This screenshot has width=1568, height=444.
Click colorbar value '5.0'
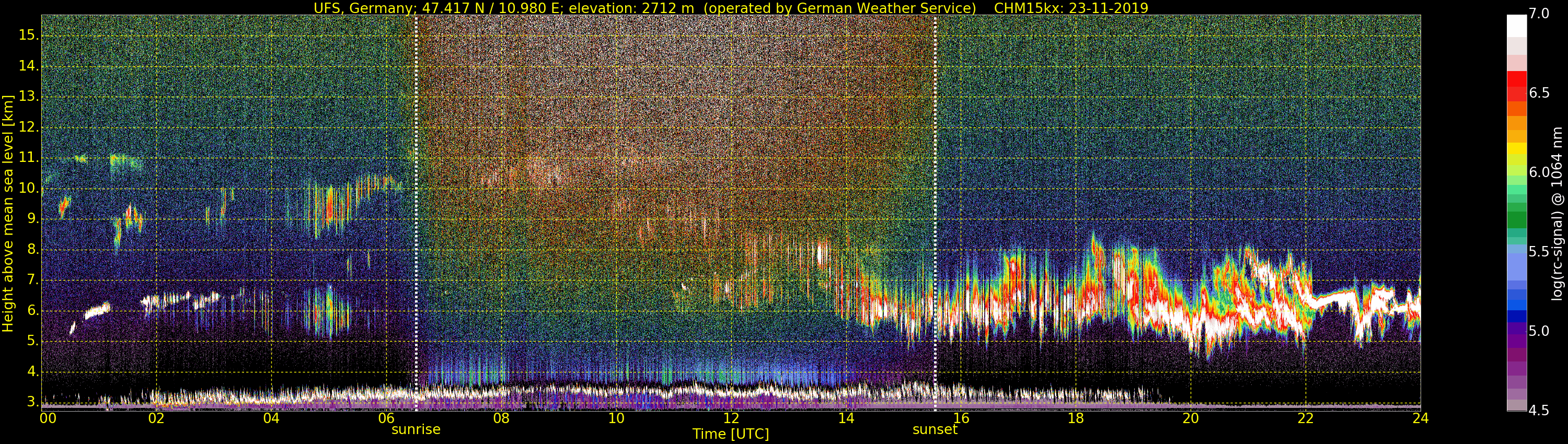1539,332
